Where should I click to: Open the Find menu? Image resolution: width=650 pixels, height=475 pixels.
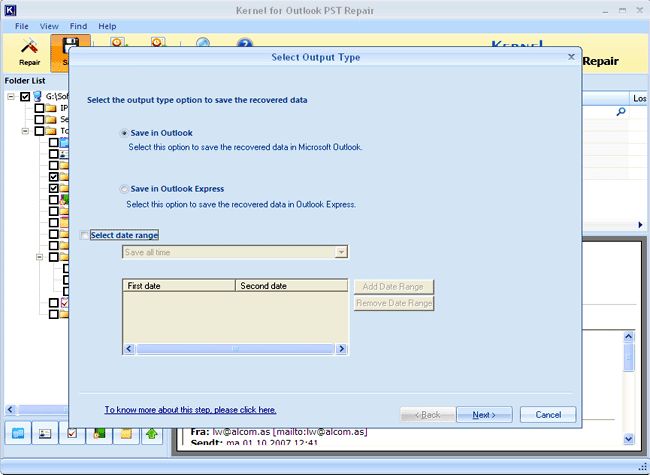(78, 26)
